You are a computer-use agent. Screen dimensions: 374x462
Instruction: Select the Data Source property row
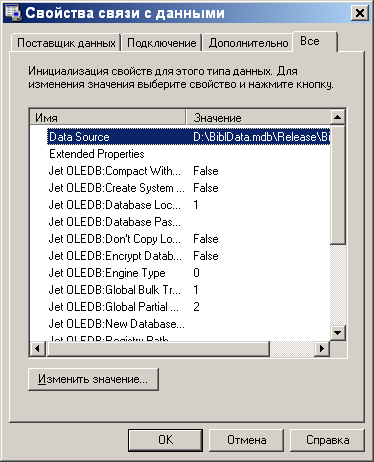(188, 137)
